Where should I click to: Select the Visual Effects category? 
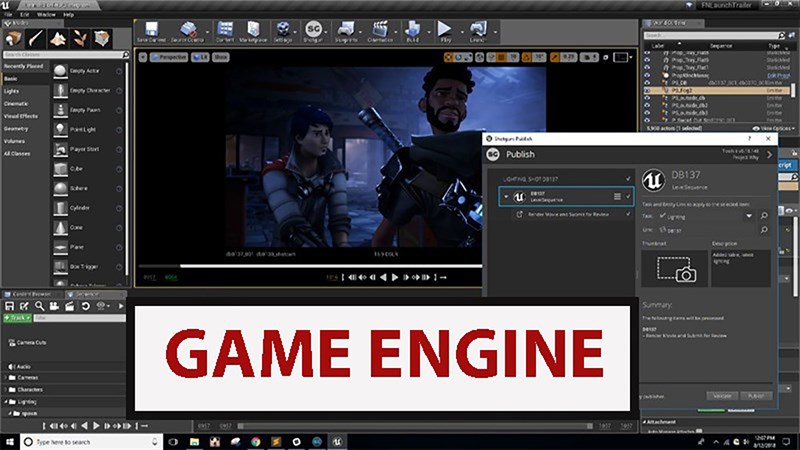click(21, 116)
